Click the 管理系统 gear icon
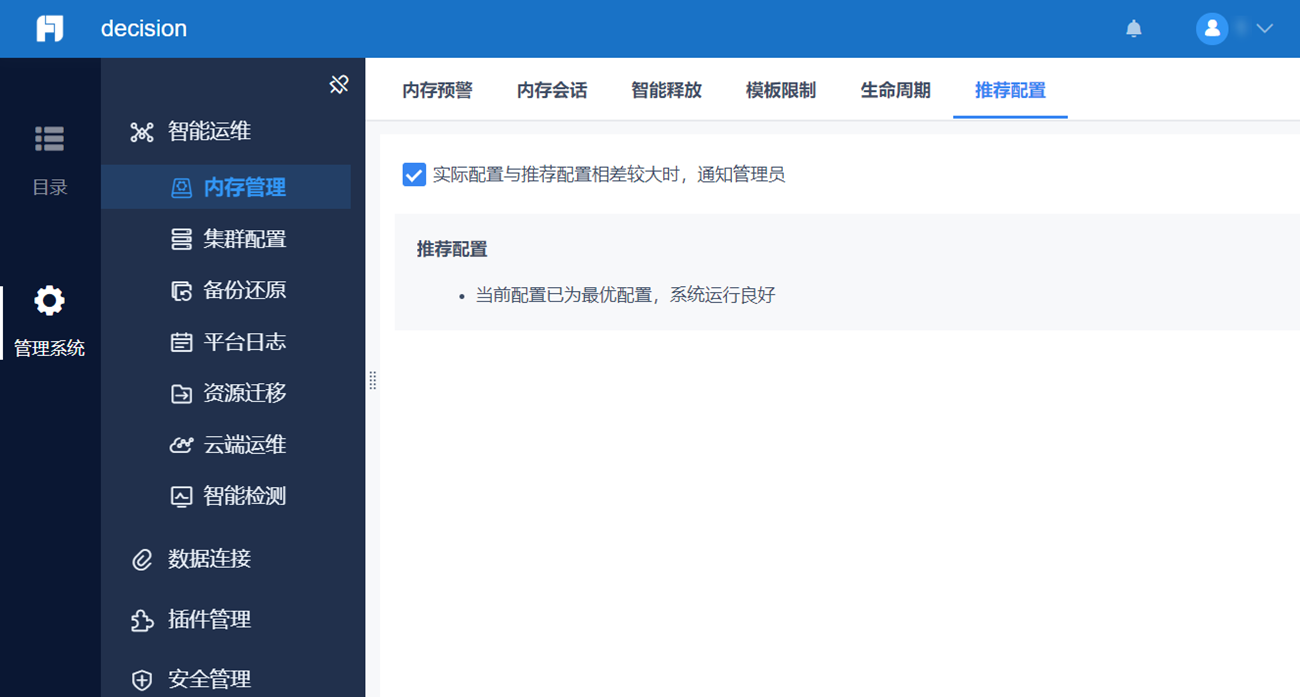The image size is (1300, 697). [49, 300]
